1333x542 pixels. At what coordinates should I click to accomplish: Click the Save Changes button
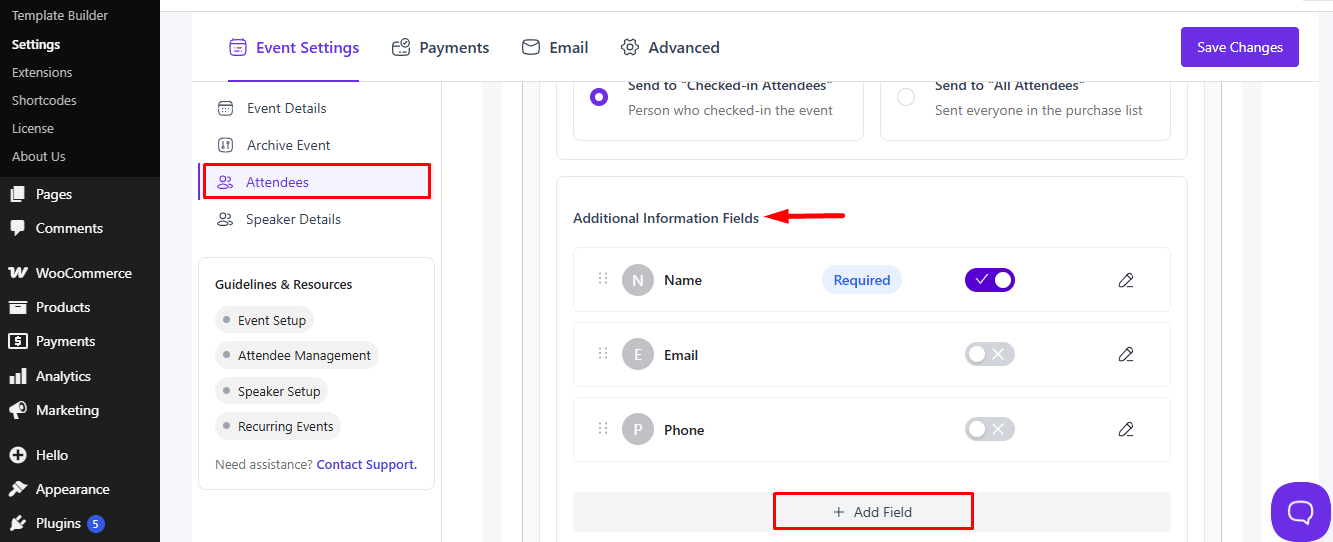tap(1240, 47)
